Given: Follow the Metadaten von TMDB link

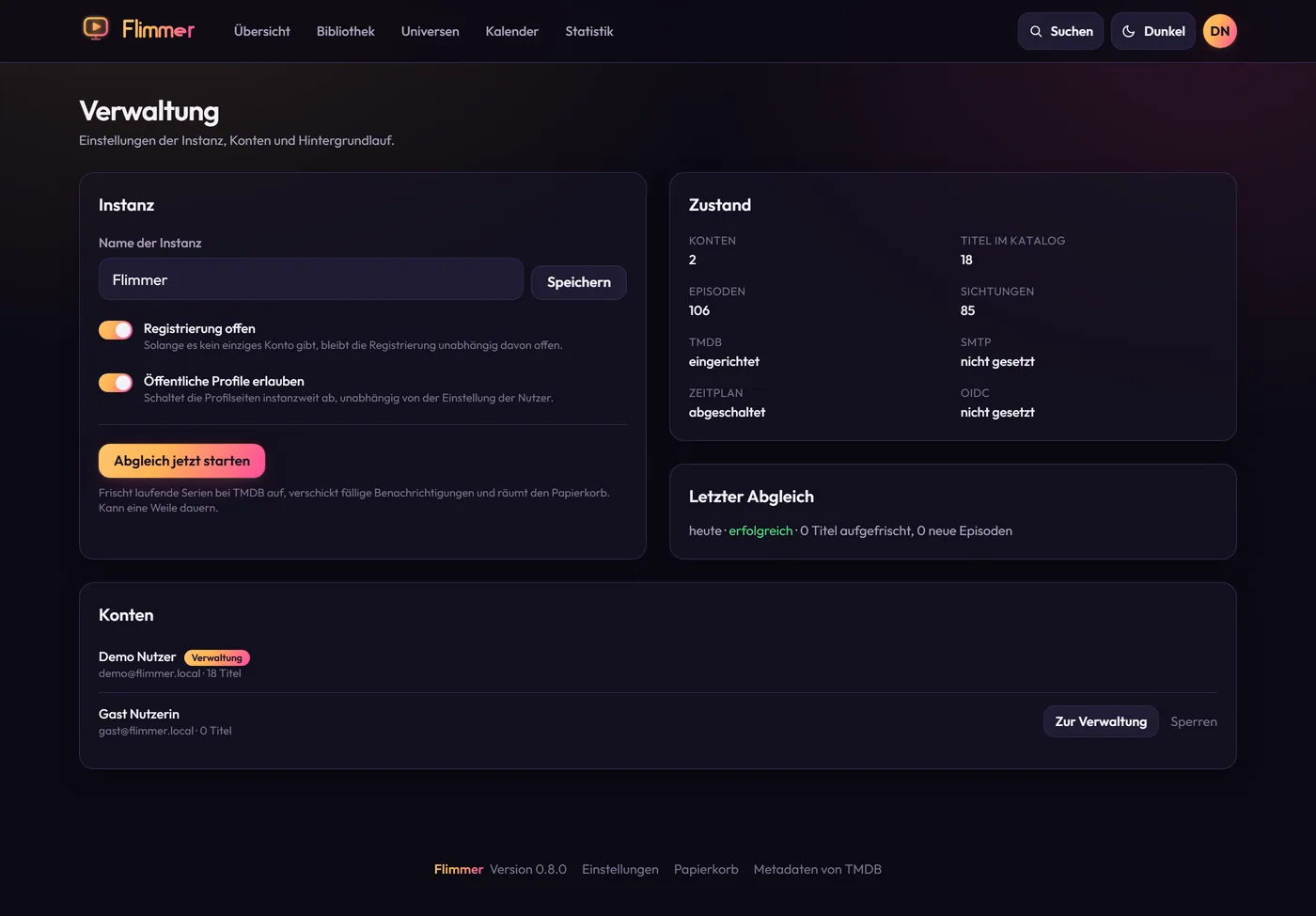Looking at the screenshot, I should 818,869.
